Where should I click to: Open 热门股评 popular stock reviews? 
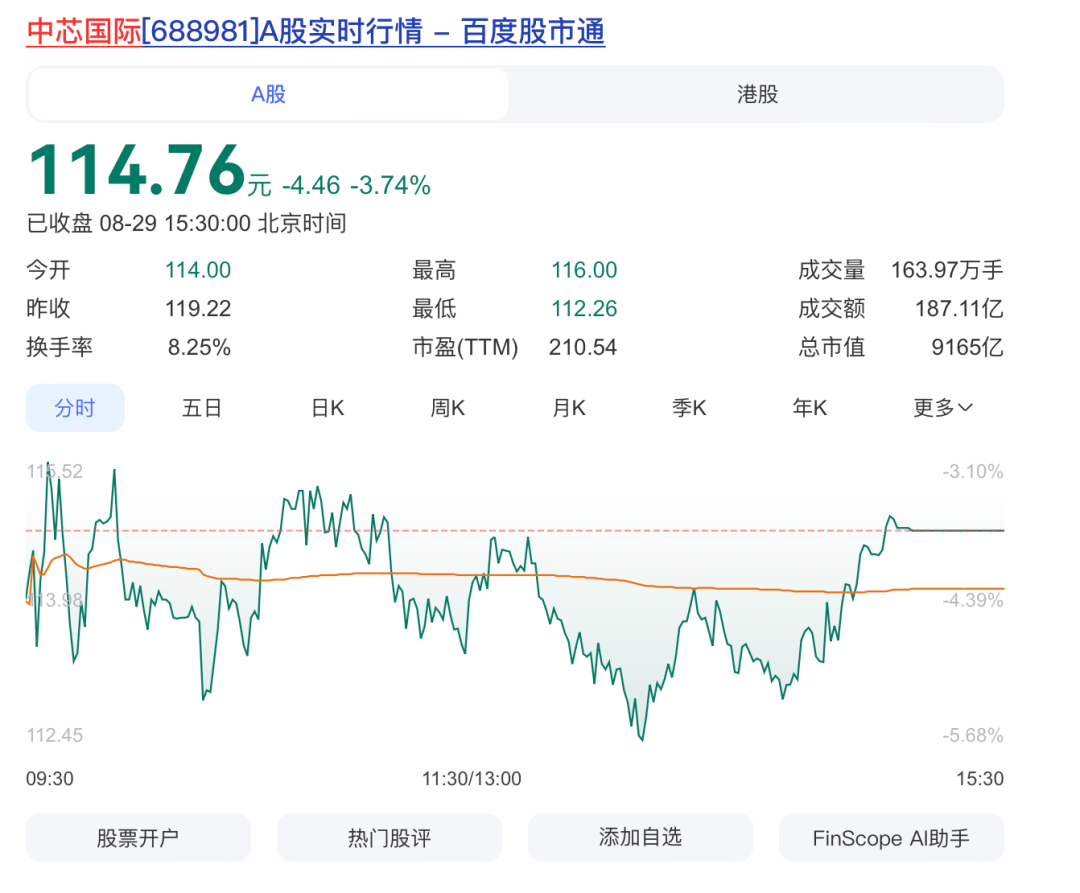tap(389, 838)
